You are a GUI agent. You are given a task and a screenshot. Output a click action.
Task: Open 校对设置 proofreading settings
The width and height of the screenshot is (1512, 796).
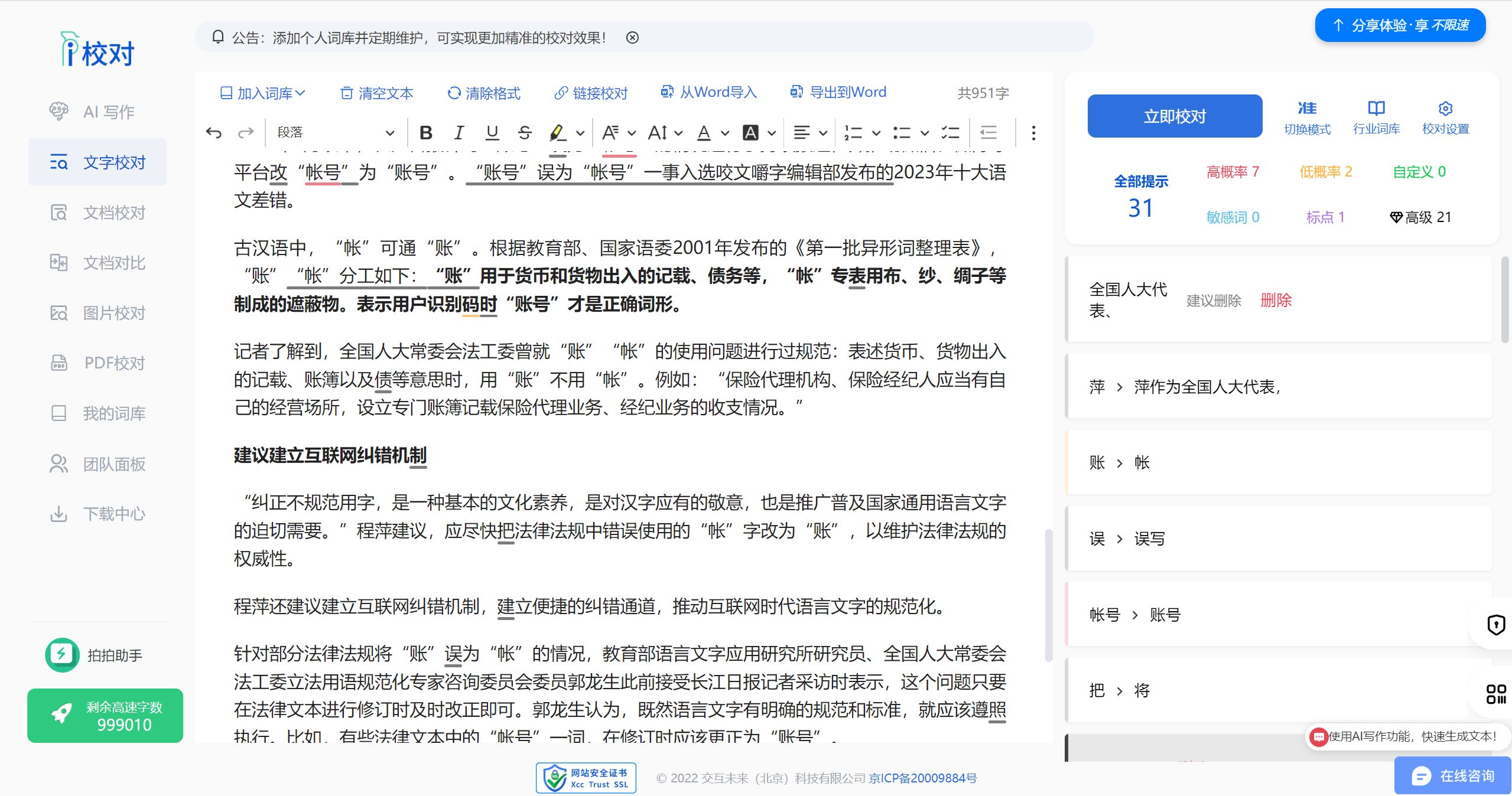point(1445,118)
